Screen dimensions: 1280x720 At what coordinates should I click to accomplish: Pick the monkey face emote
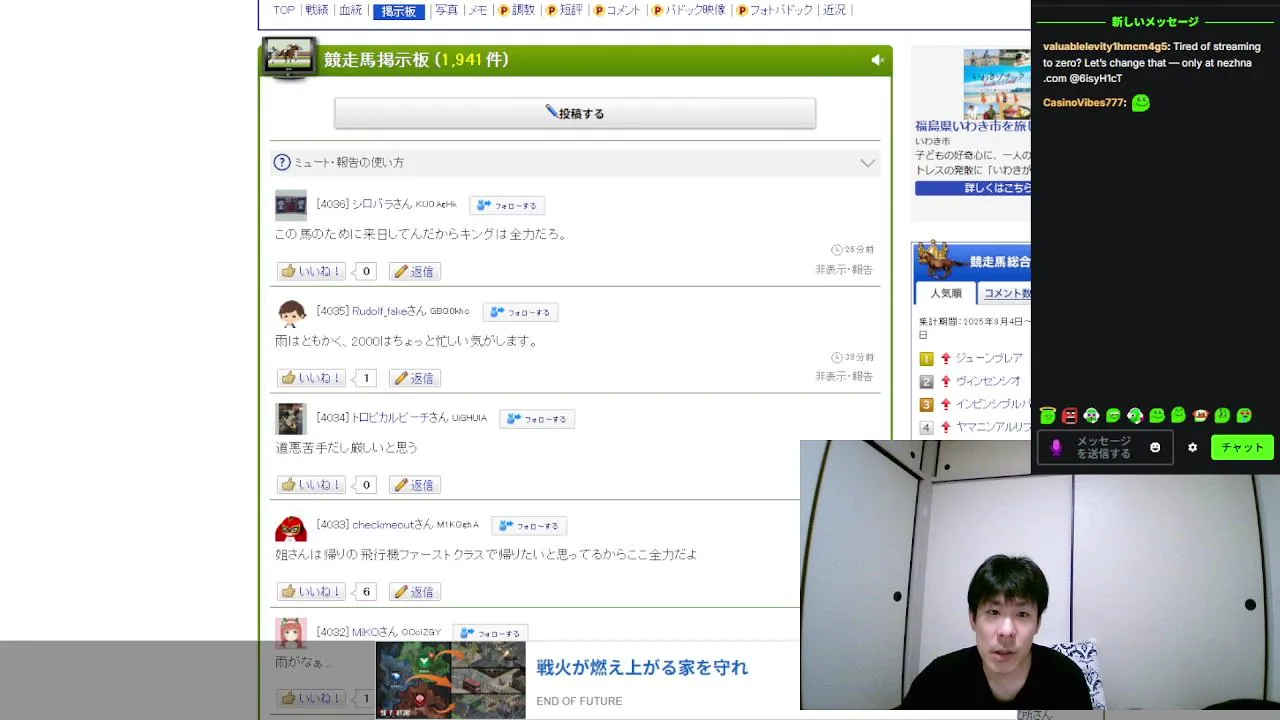[1200, 415]
